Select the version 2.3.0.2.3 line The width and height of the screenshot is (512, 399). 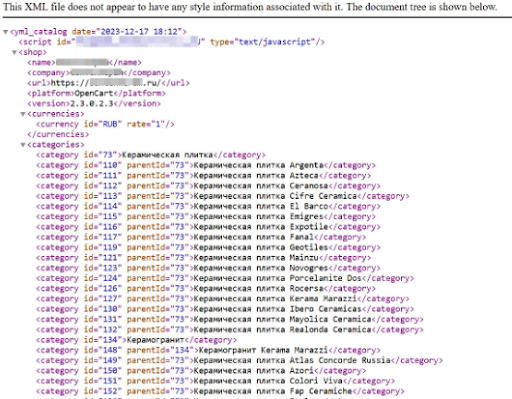94,104
